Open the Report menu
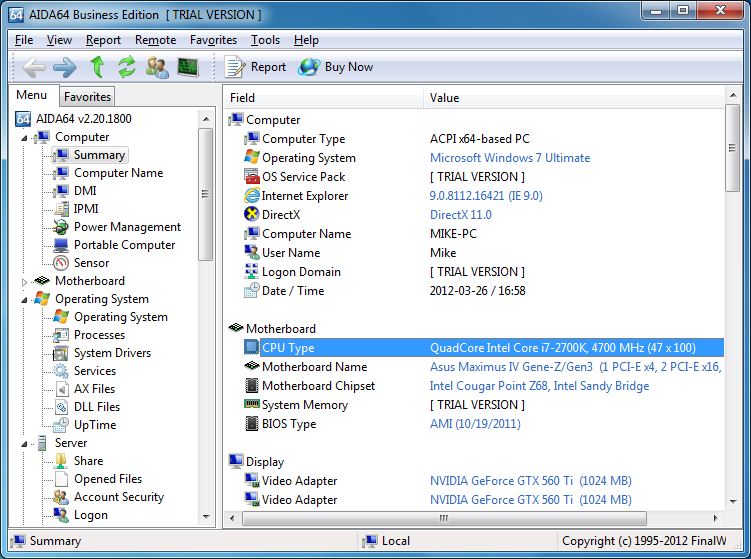 (103, 40)
